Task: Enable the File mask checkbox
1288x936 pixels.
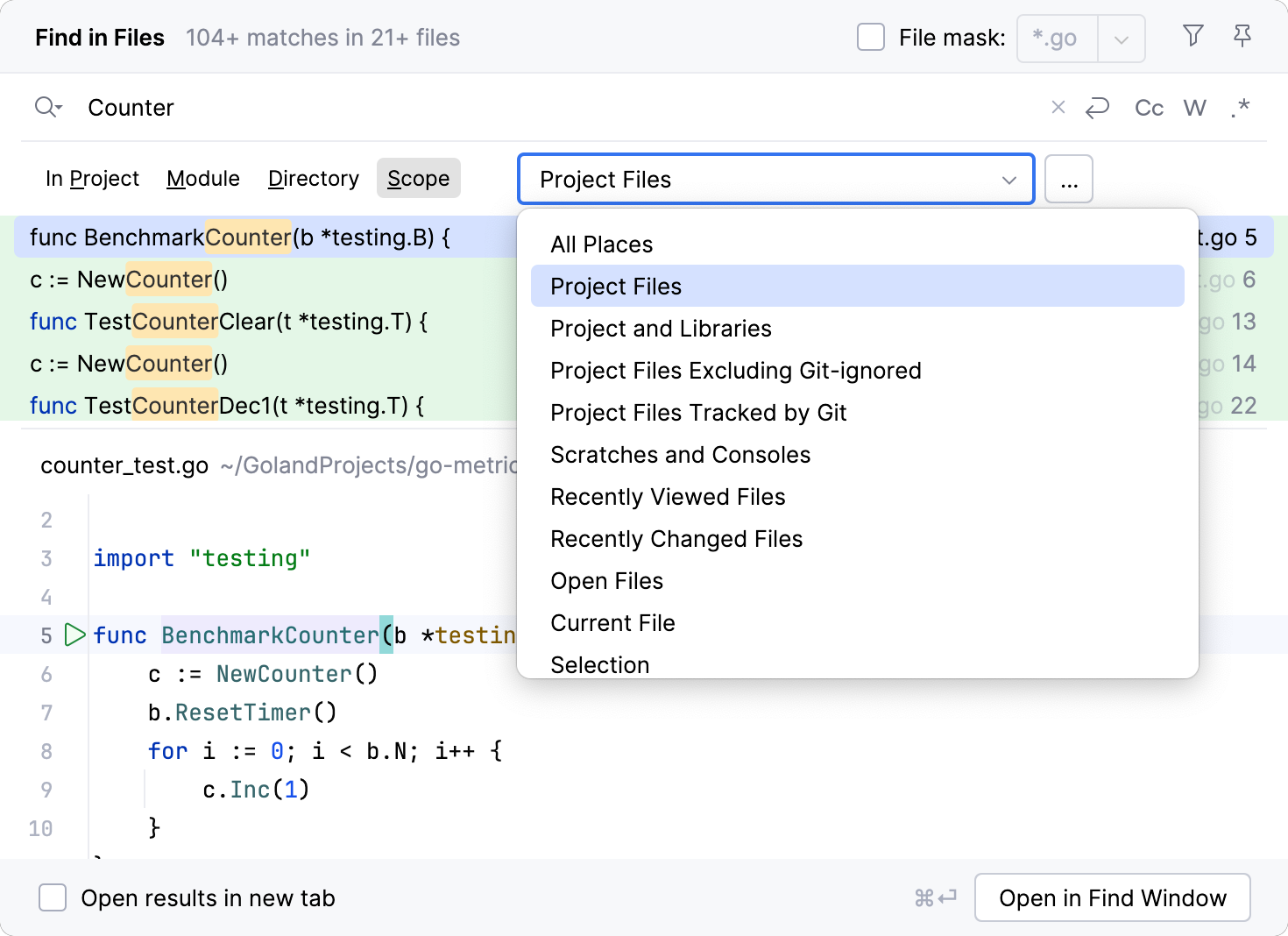Action: [x=870, y=38]
